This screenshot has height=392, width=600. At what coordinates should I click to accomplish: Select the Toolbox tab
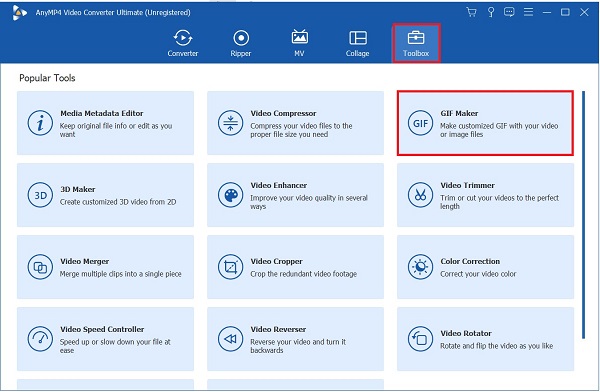click(x=416, y=43)
